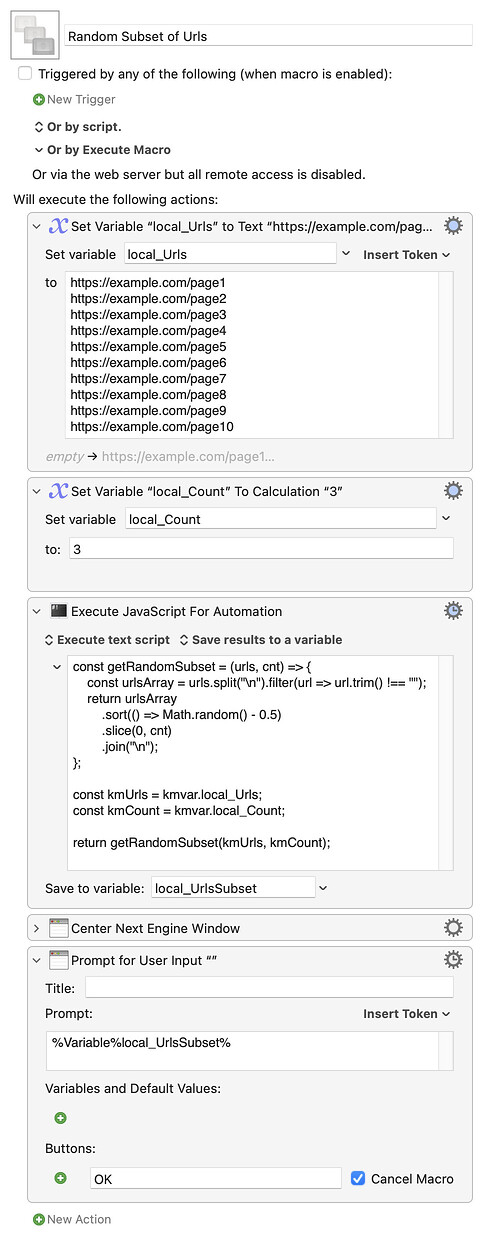Screen dimensions: 483x1236
Task: Open variable dropdown next to local_Count field
Action: point(445,519)
